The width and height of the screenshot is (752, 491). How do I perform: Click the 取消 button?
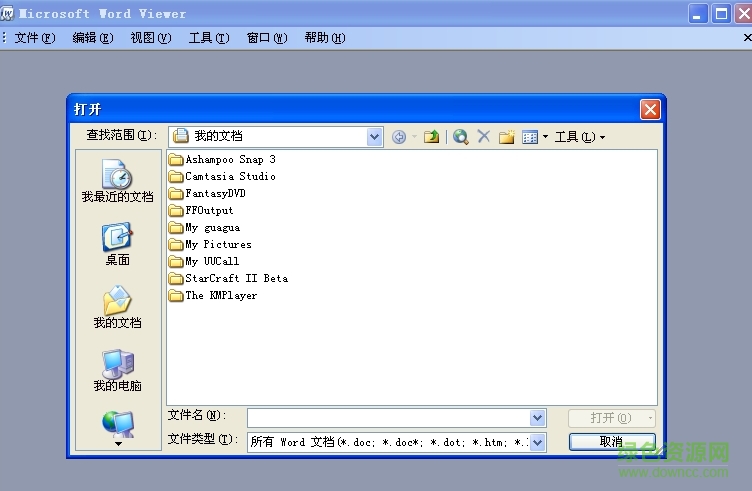point(611,441)
